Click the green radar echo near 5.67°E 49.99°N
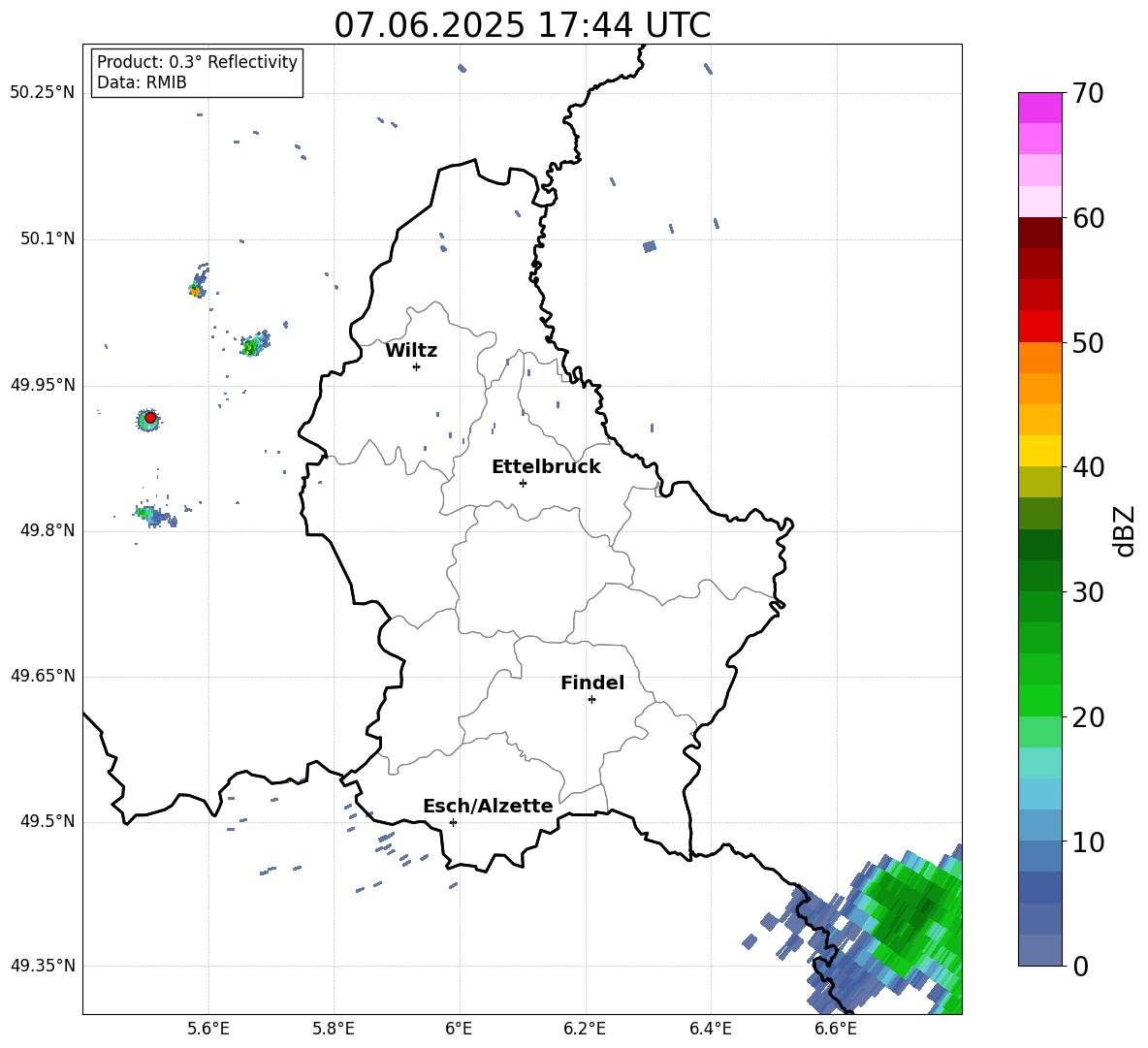The image size is (1148, 1048). (254, 343)
